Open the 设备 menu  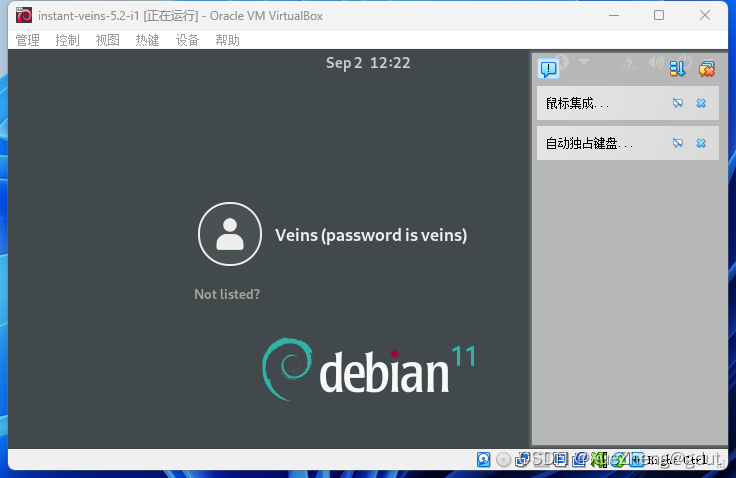[x=187, y=40]
